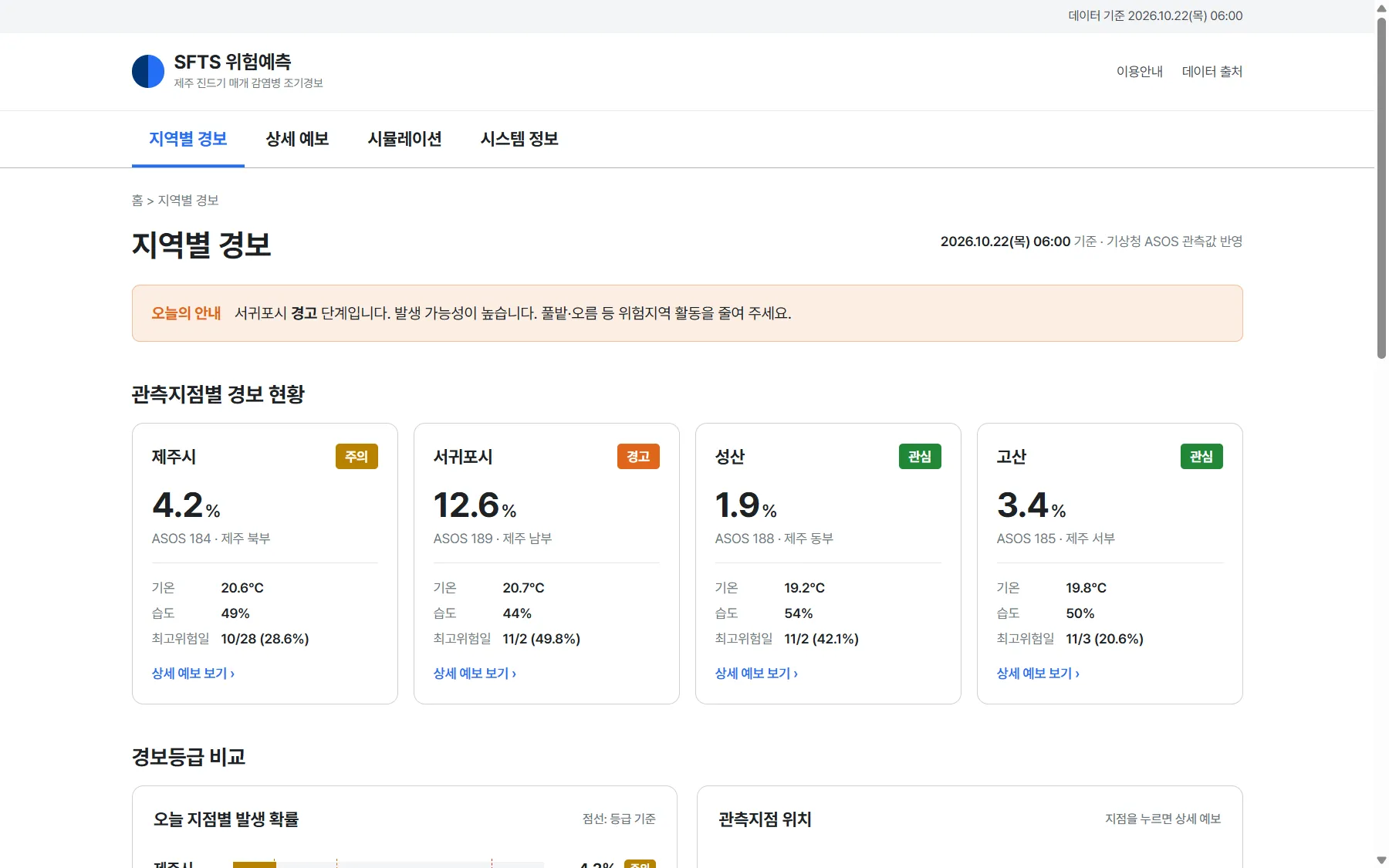
Task: Click 11/2 (42.1%) peak risk in 성산
Action: [x=821, y=639]
